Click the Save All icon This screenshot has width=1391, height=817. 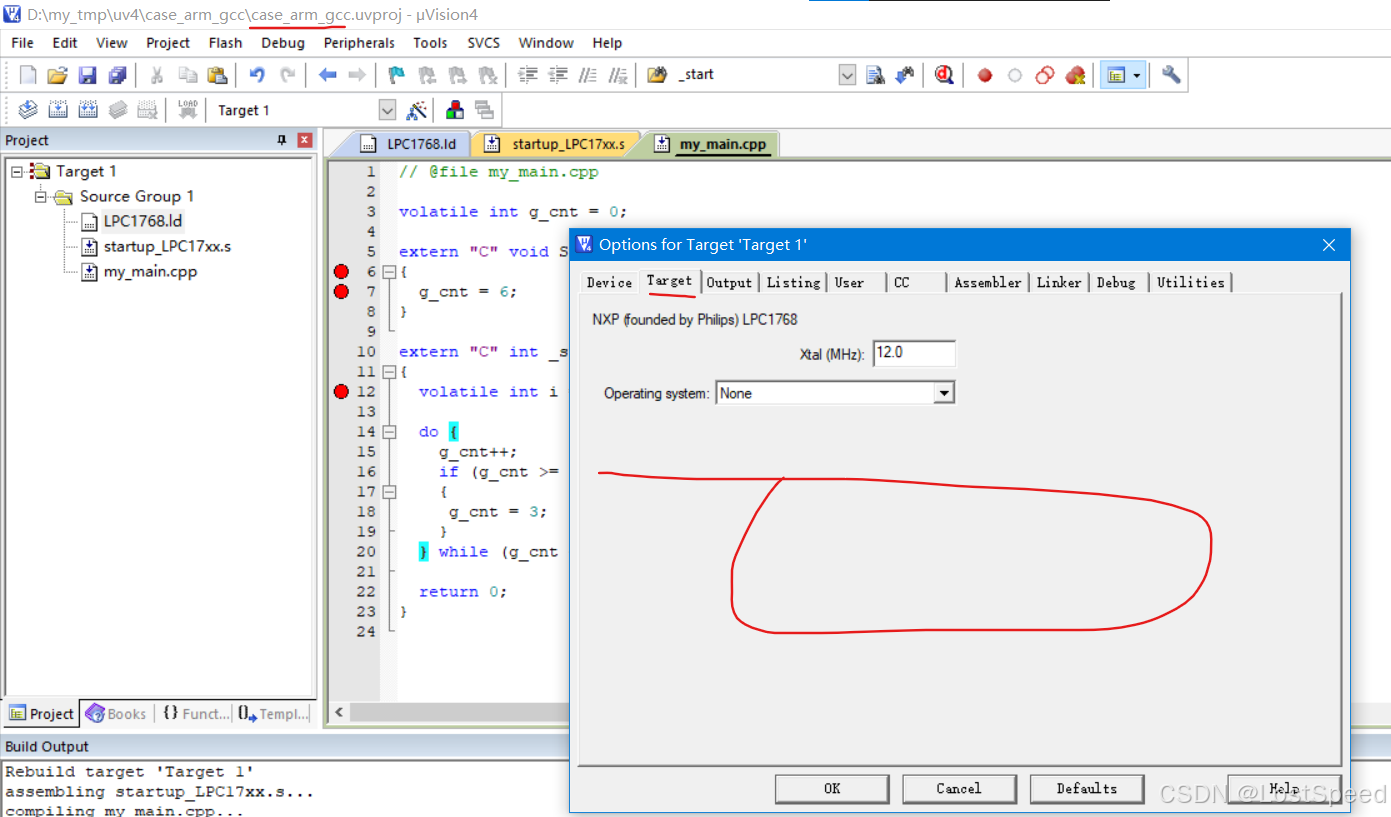[117, 75]
